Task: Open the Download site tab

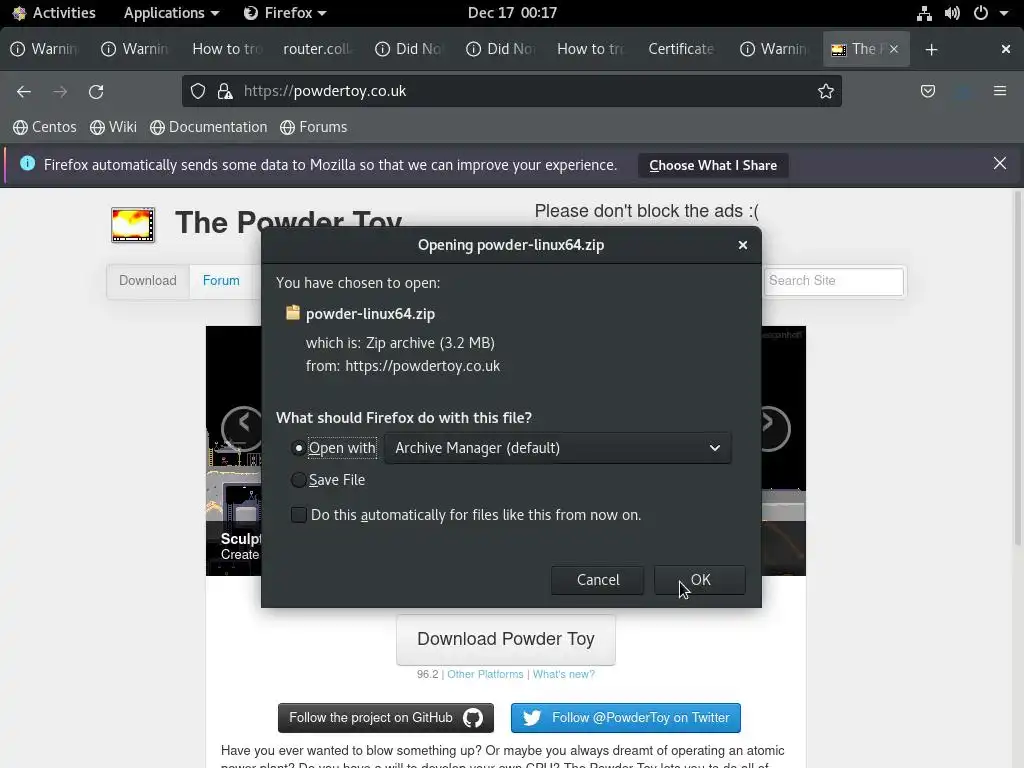Action: [x=148, y=281]
